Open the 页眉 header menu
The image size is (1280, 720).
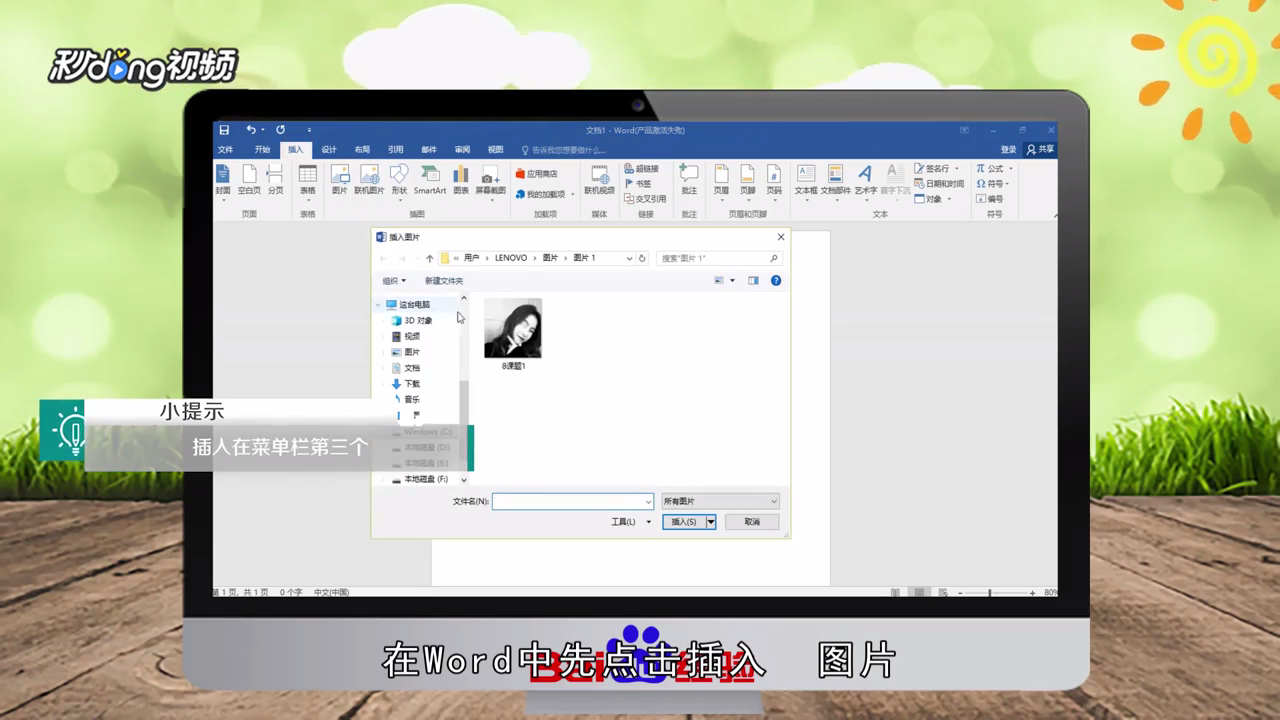tap(721, 182)
